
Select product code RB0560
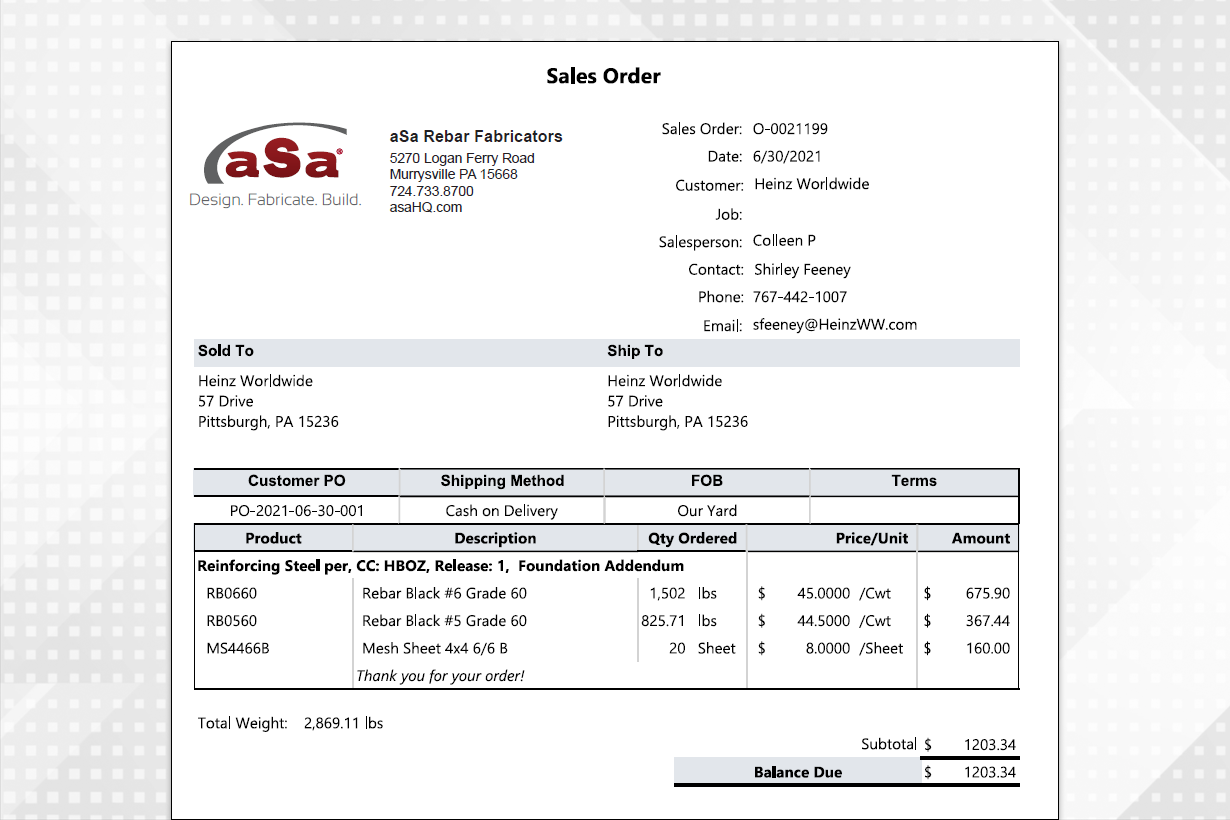point(231,621)
